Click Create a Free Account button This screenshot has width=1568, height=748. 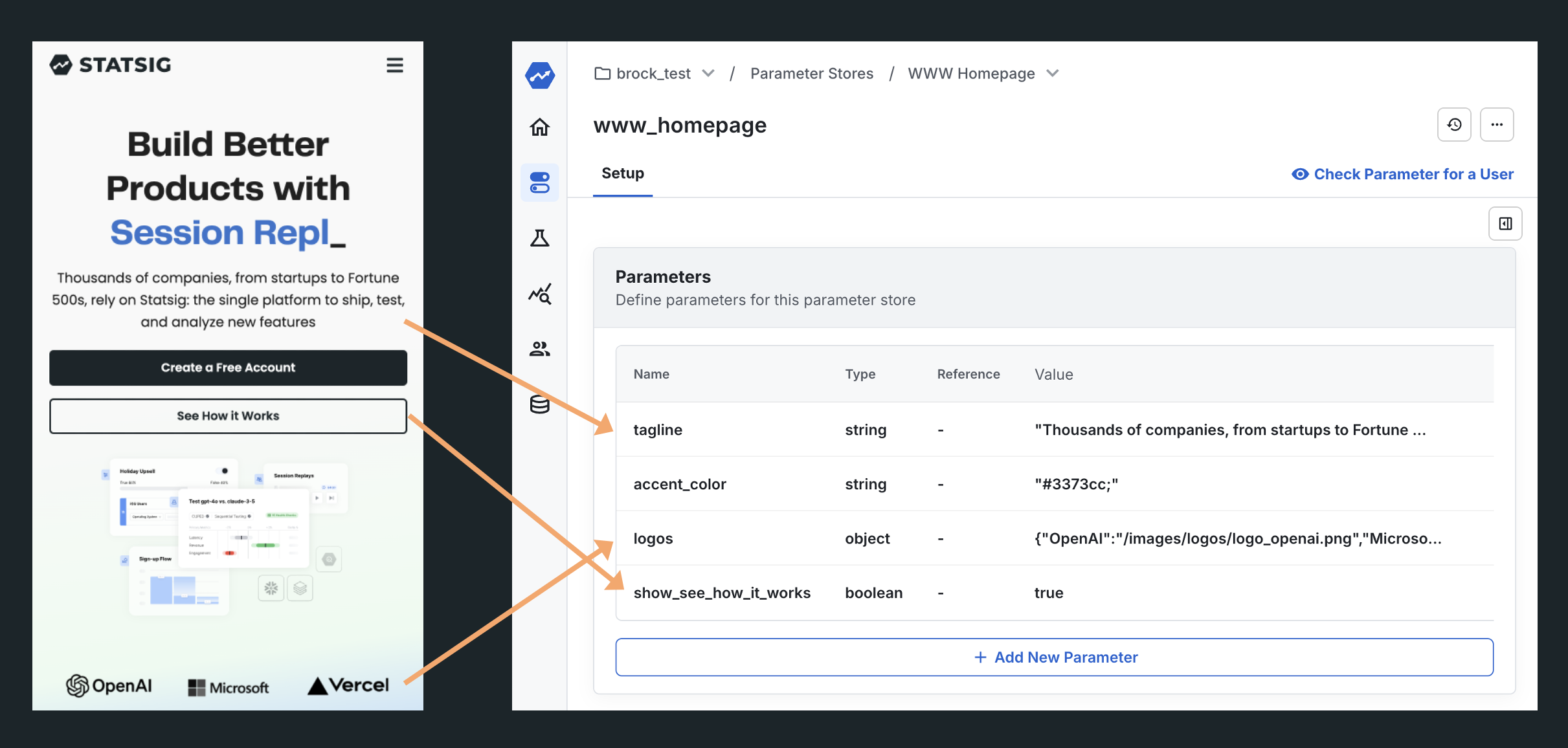(x=228, y=368)
